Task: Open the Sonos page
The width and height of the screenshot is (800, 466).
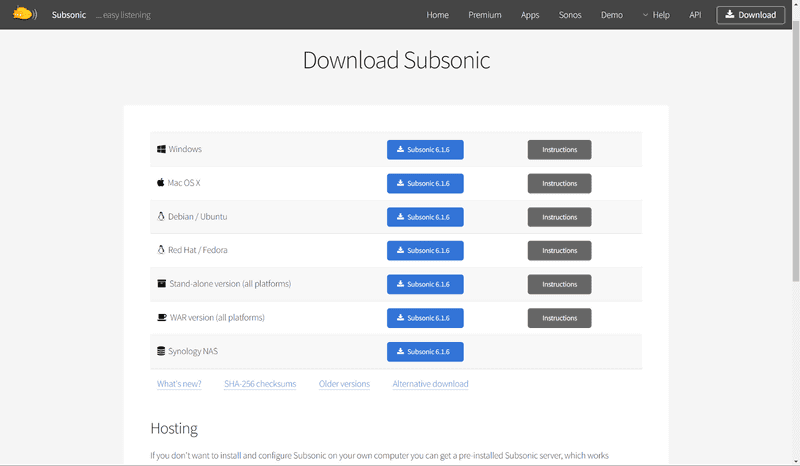Action: 570,15
